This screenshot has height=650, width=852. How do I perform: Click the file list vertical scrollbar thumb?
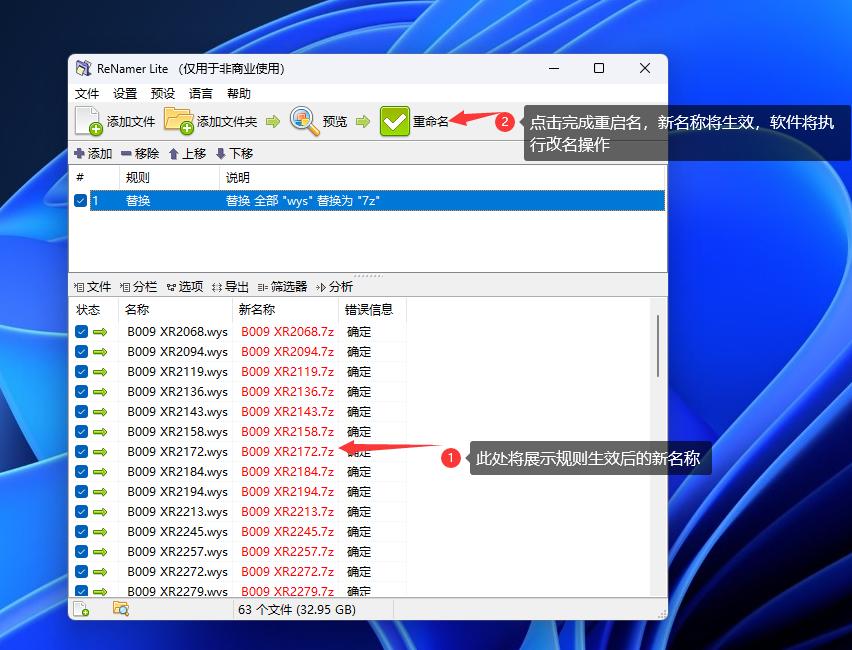(658, 346)
